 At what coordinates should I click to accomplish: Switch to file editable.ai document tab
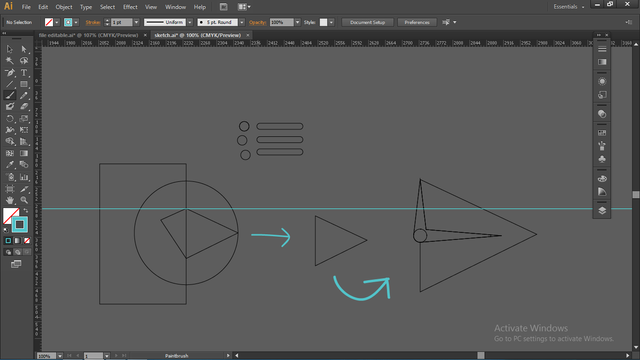(89, 36)
